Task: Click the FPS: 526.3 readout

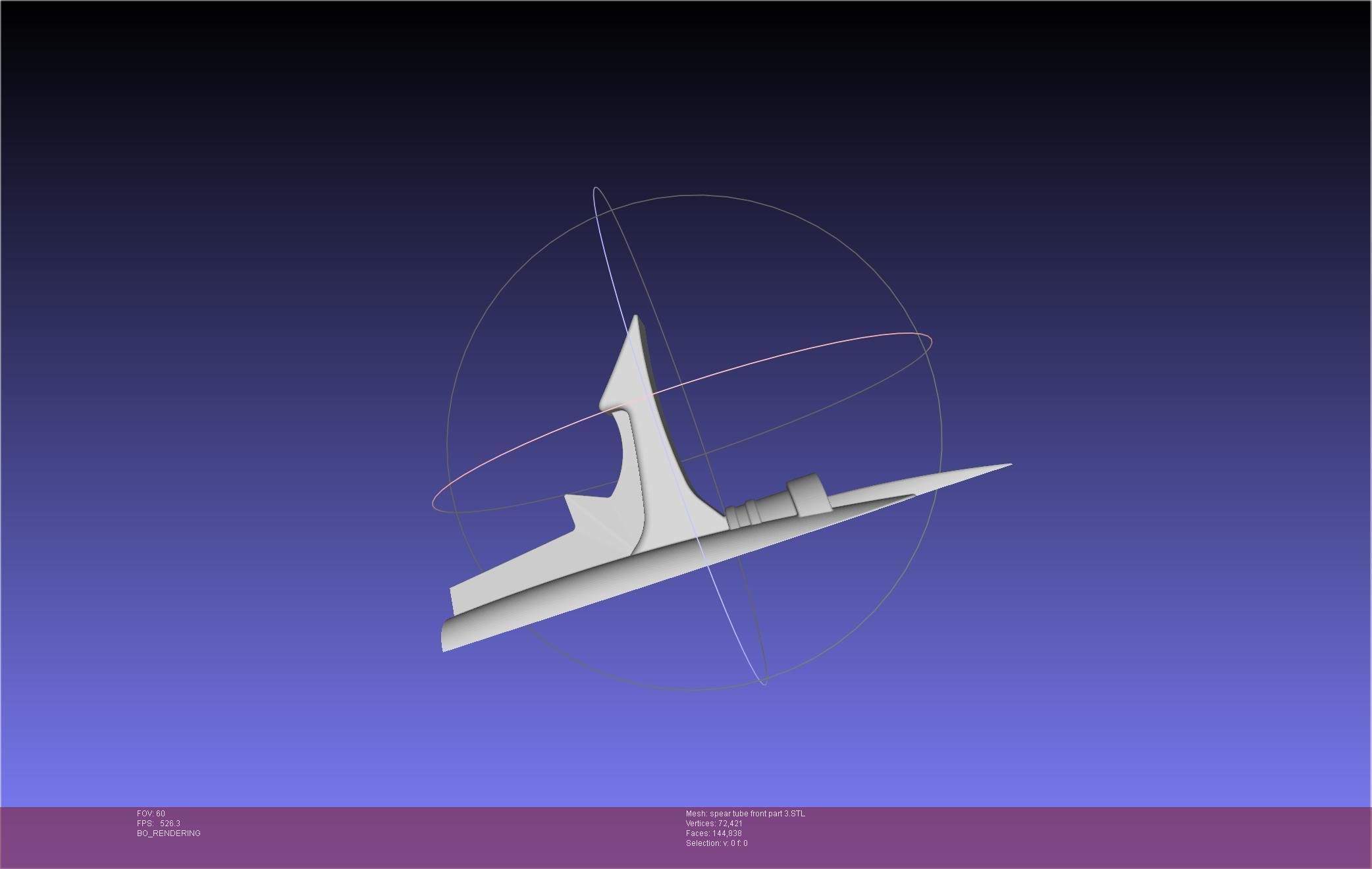Action: [159, 824]
